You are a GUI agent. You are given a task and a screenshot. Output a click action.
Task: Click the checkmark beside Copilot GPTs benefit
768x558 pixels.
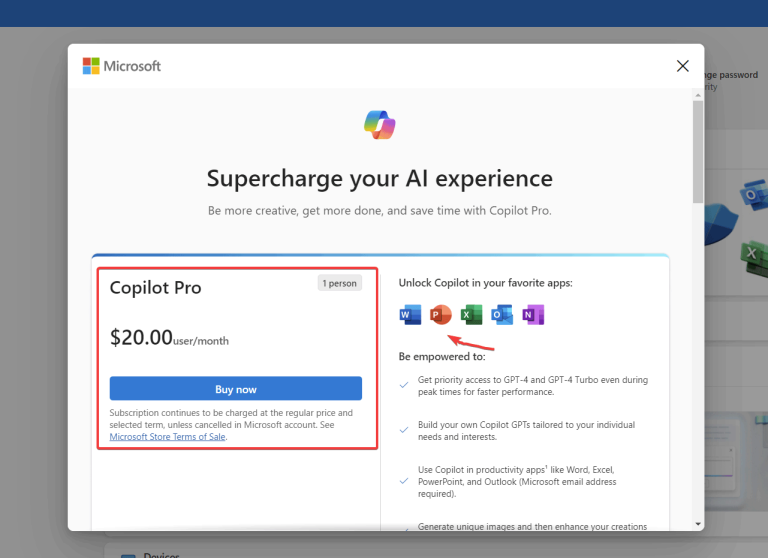[404, 430]
